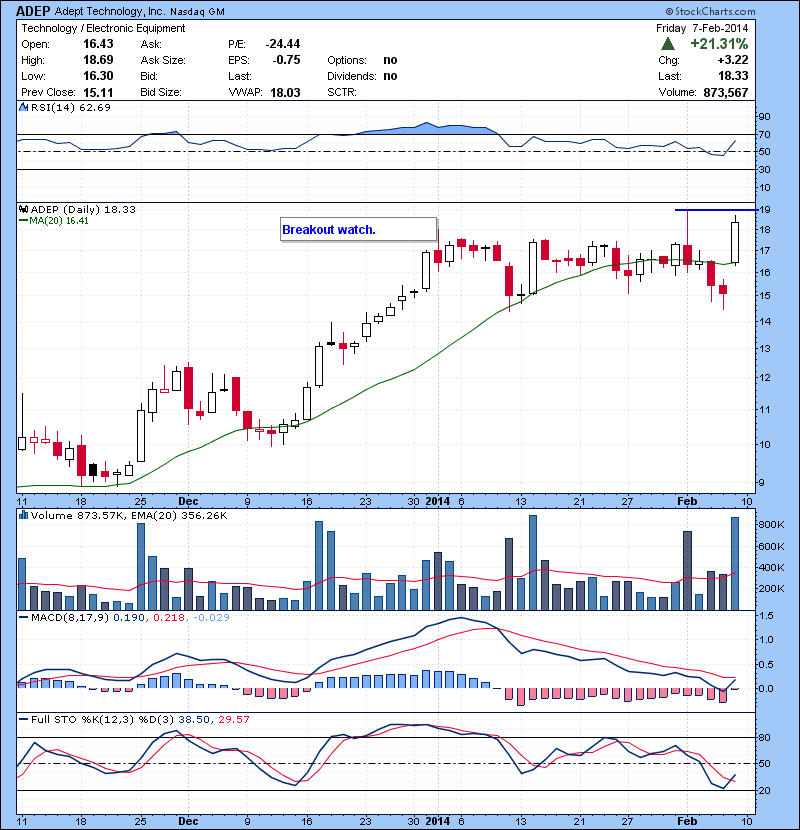This screenshot has height=830, width=800.
Task: Click the +21.31% percent change figure
Action: point(719,44)
